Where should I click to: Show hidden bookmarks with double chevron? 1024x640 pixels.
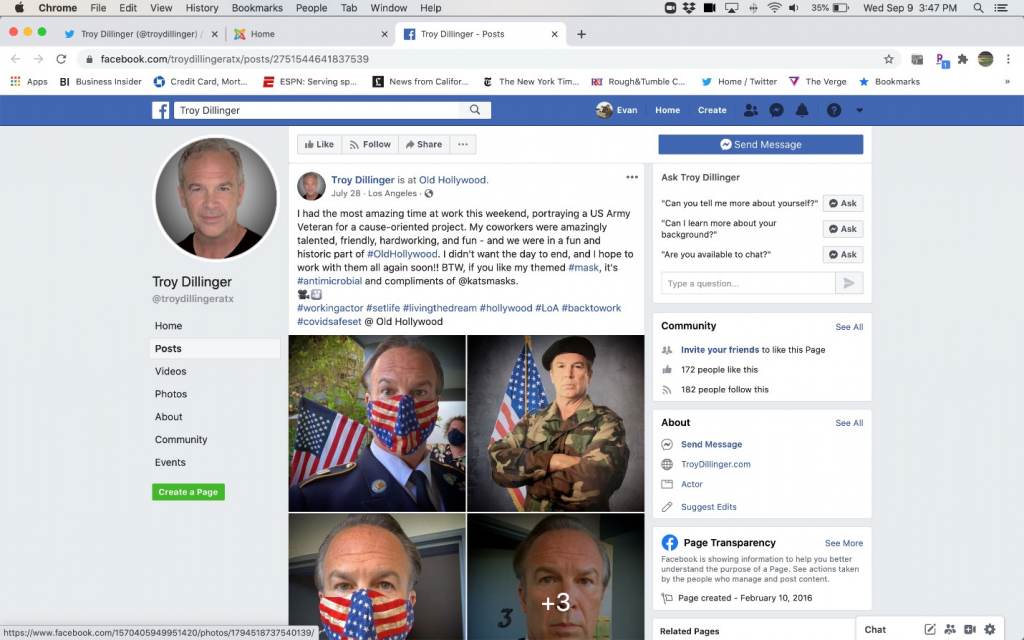pyautogui.click(x=1007, y=82)
